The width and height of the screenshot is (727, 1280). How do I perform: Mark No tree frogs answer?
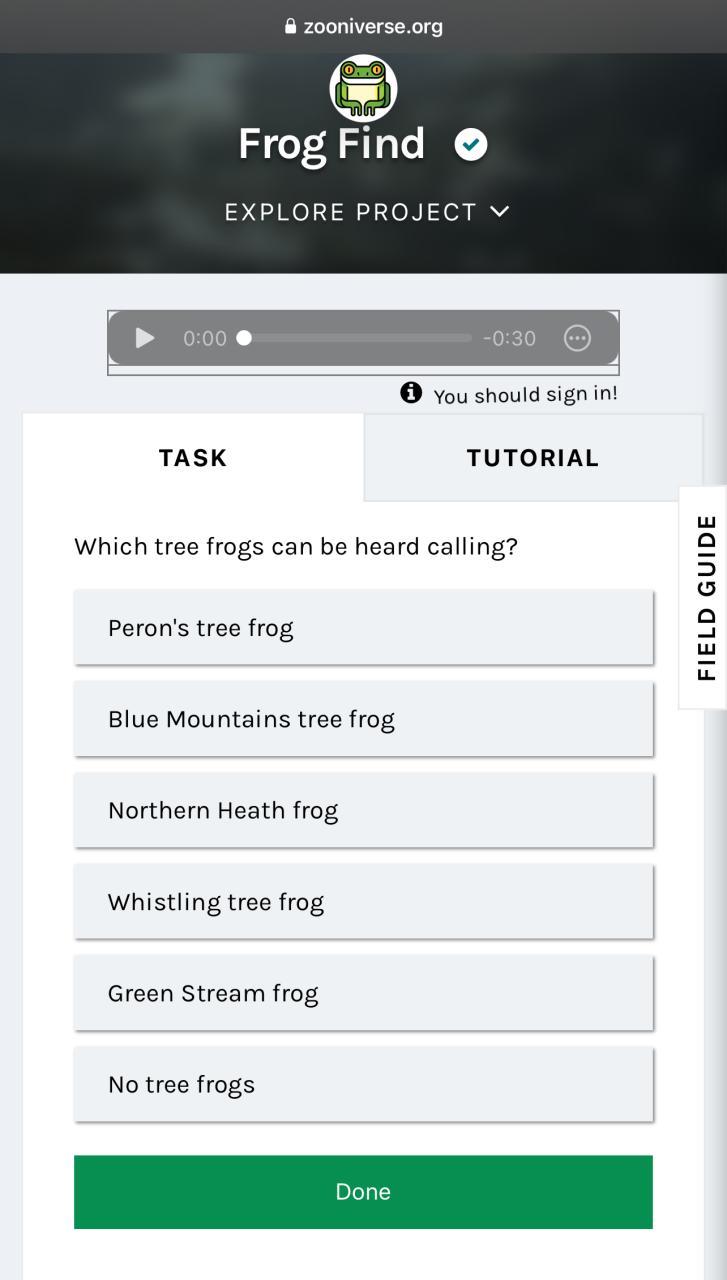point(363,1084)
